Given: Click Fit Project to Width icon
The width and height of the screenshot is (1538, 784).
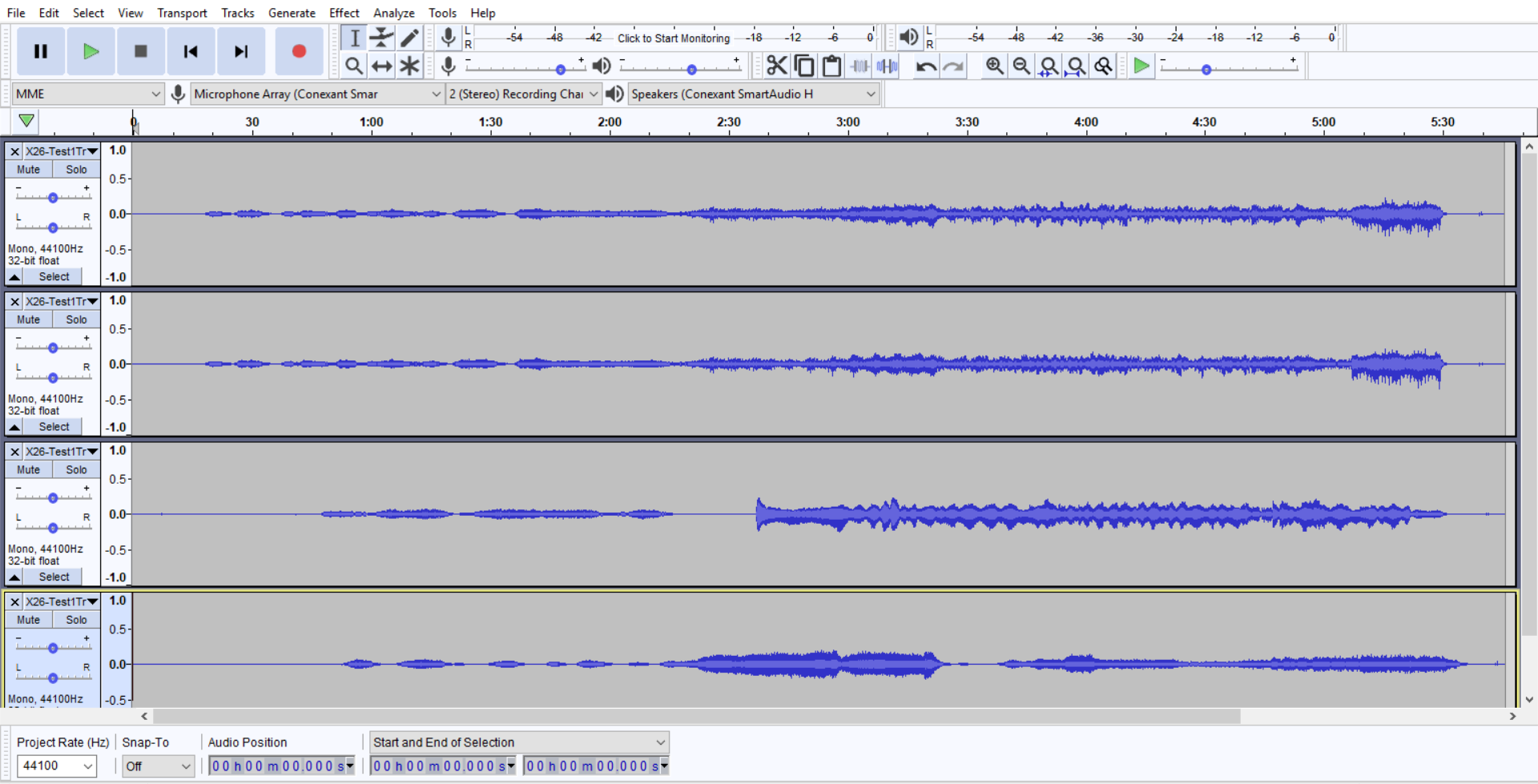Looking at the screenshot, I should (x=1076, y=66).
